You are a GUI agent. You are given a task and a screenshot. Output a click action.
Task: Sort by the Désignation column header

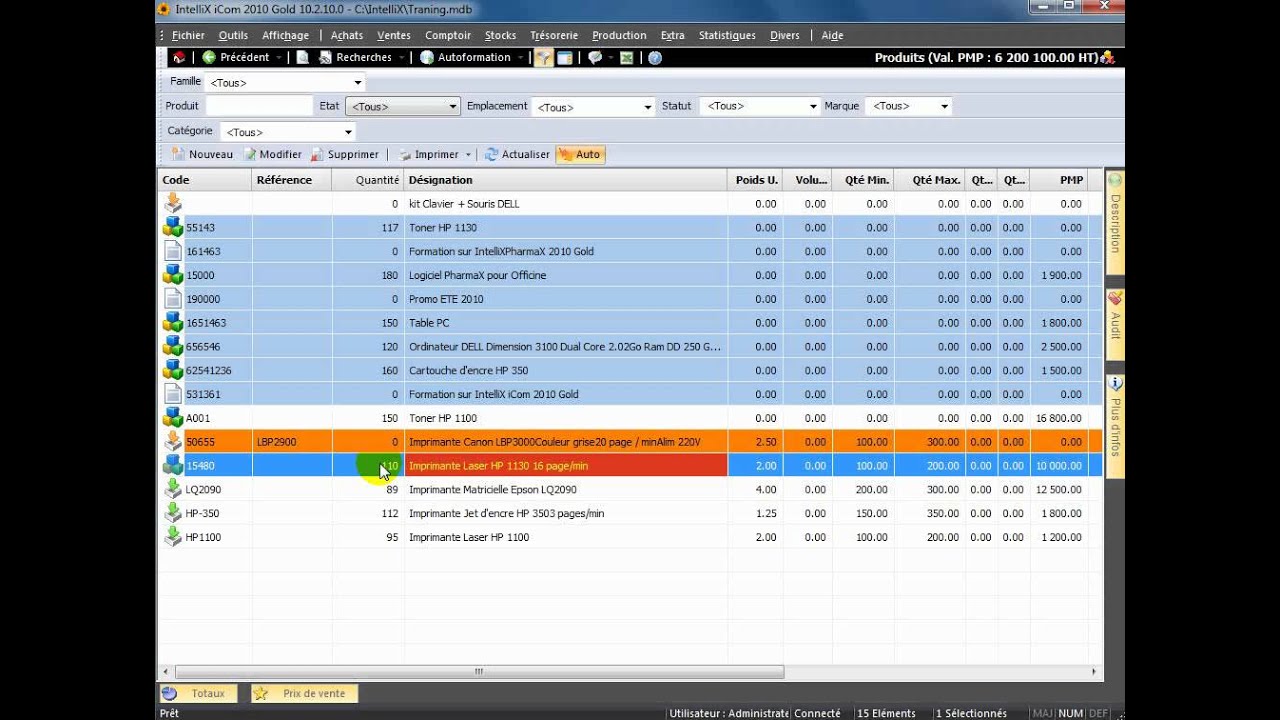point(565,180)
